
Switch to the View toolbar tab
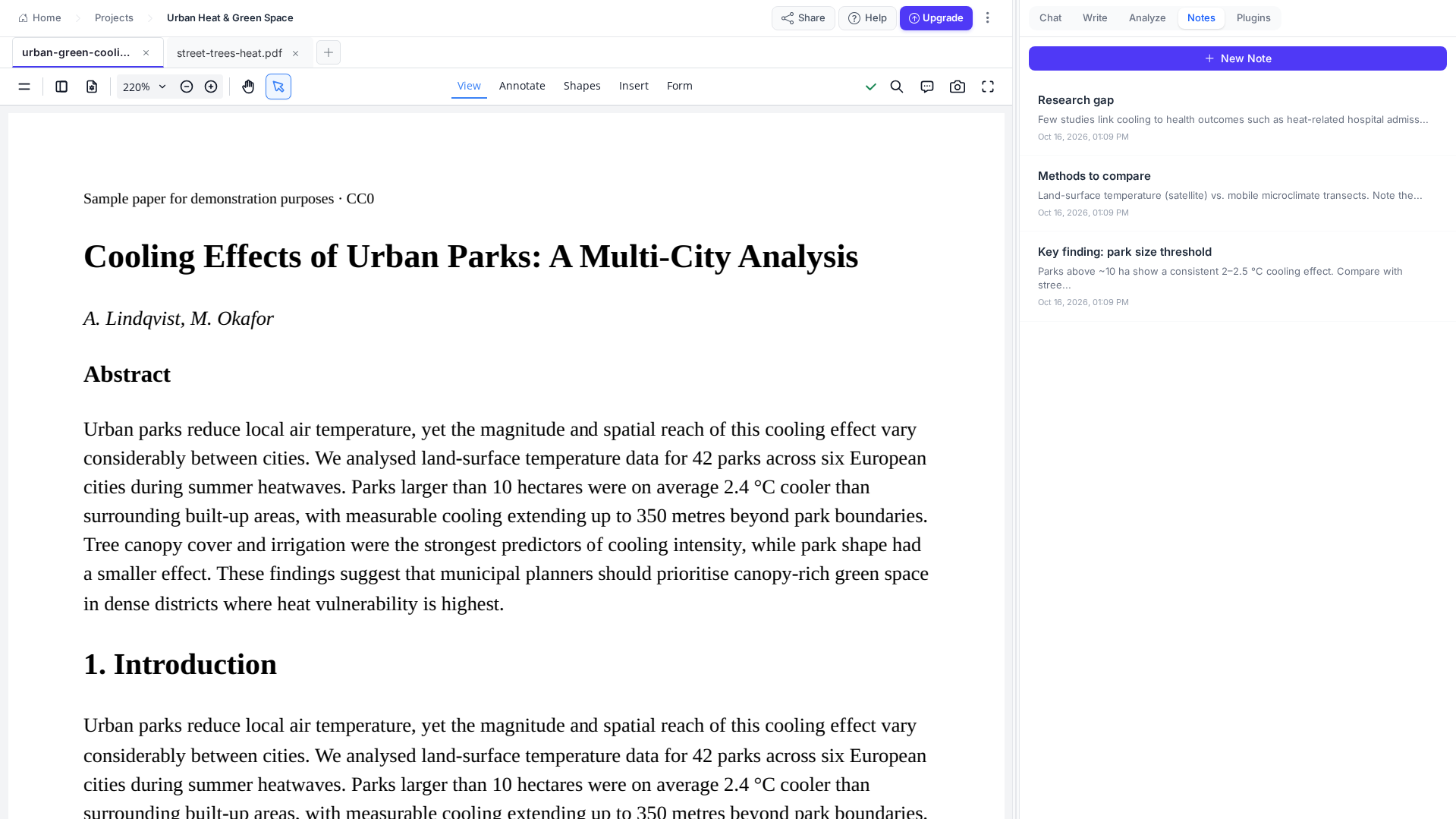[469, 86]
